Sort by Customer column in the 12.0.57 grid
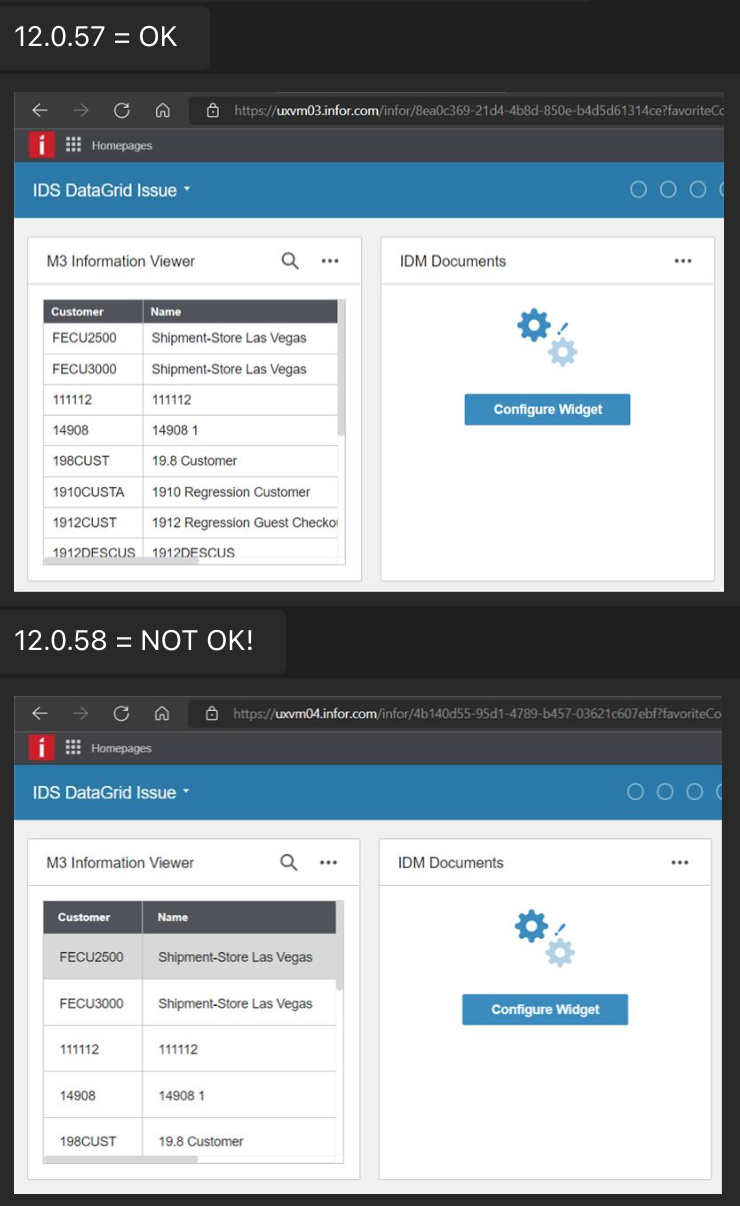 [x=93, y=311]
